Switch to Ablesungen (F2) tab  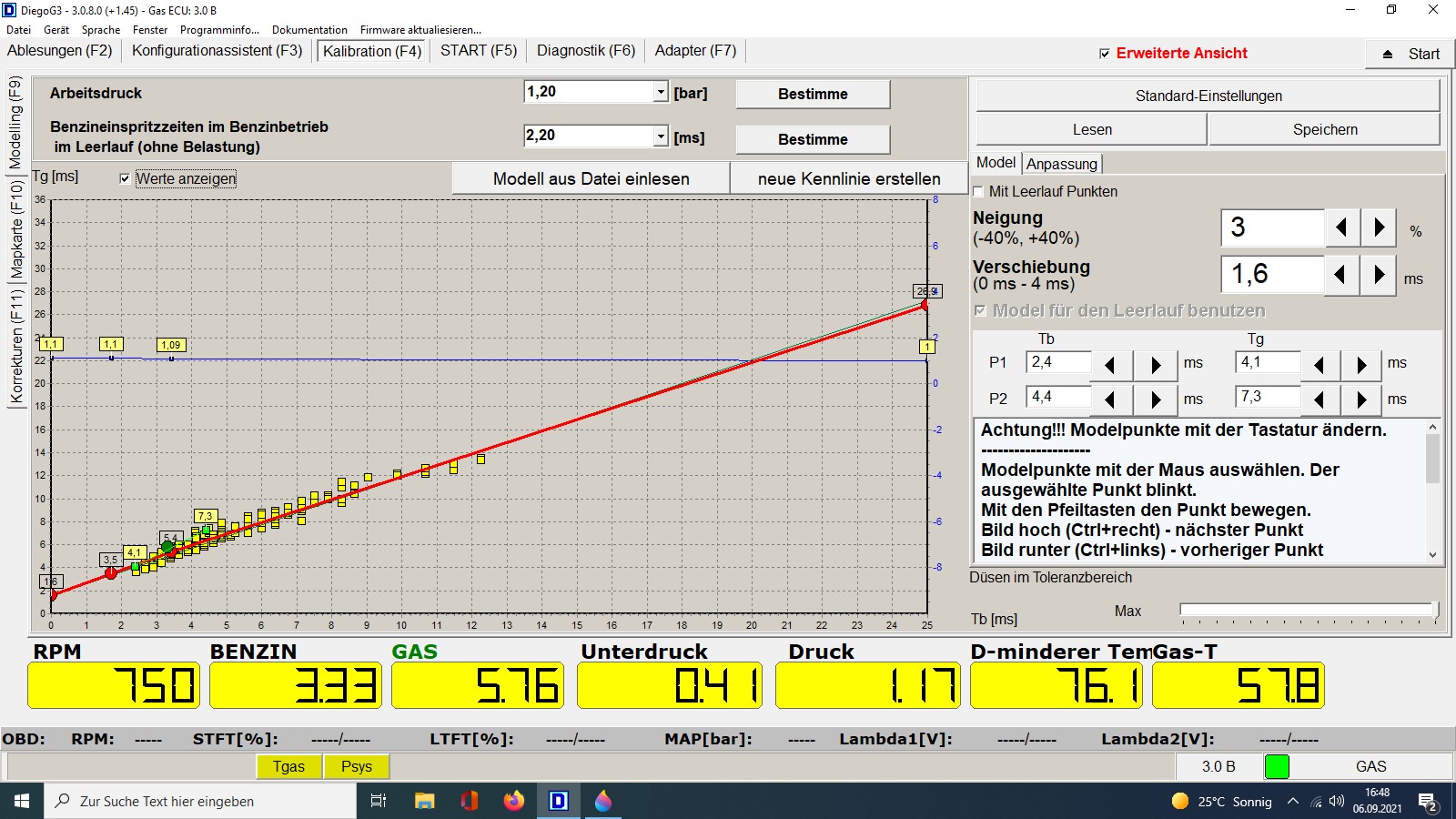tap(60, 51)
